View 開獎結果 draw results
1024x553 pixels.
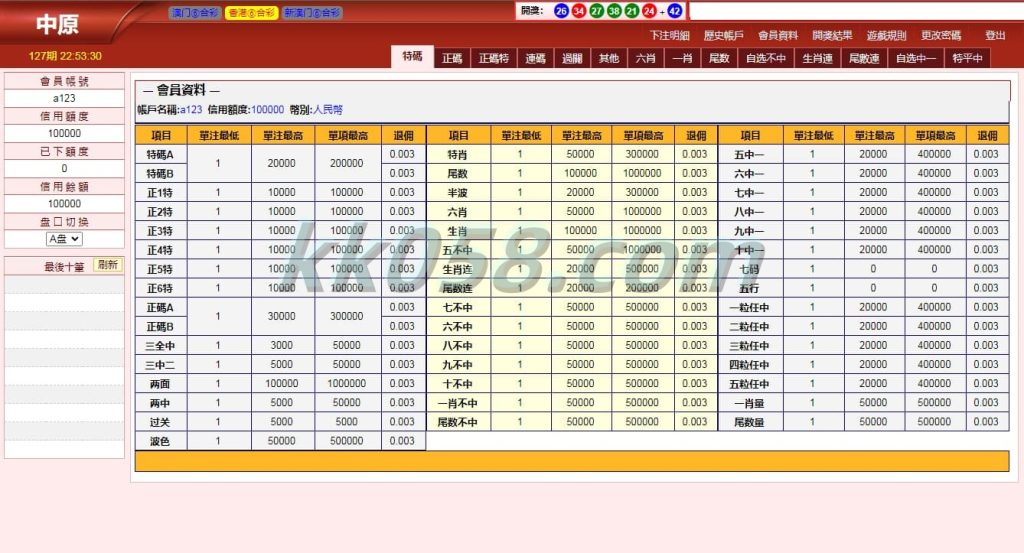[833, 35]
